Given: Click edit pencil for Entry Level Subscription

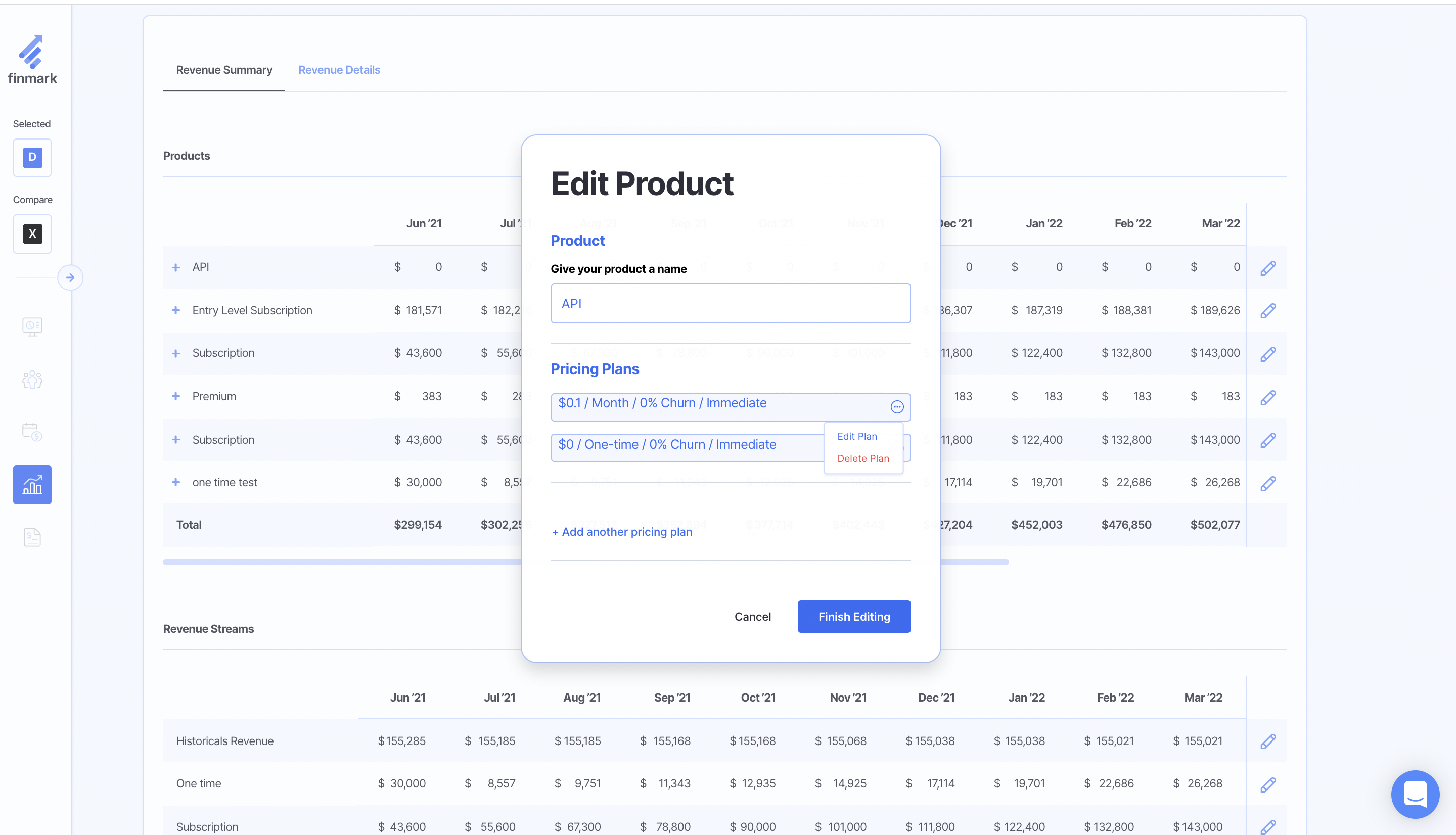Looking at the screenshot, I should click(1267, 311).
